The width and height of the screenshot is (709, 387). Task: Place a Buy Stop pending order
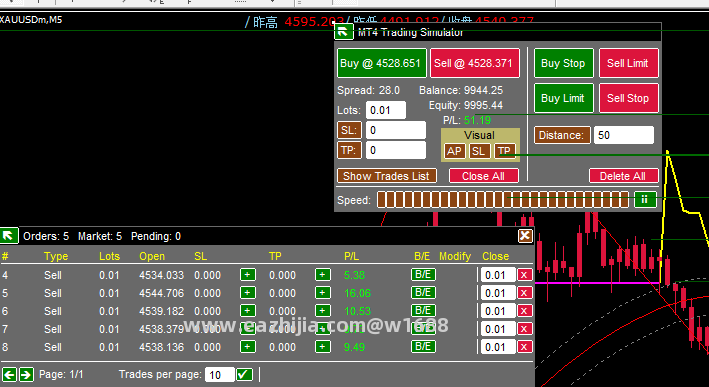(x=563, y=63)
